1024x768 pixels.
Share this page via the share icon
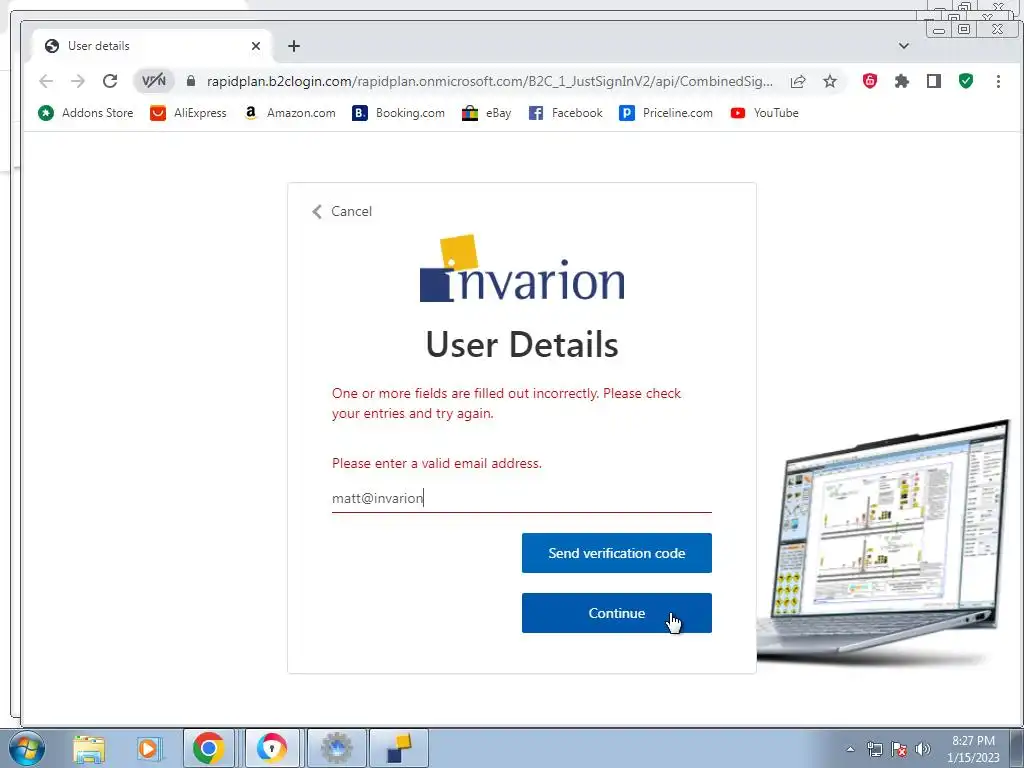pos(798,81)
